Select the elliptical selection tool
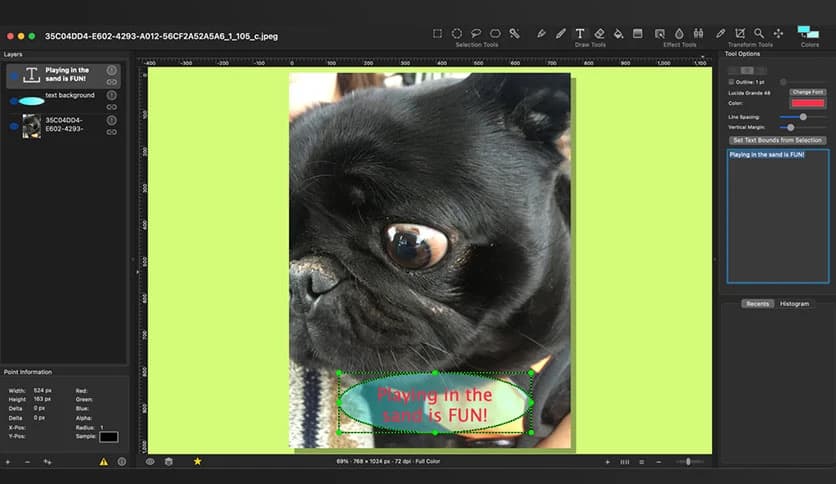The height and width of the screenshot is (484, 836). coord(456,33)
